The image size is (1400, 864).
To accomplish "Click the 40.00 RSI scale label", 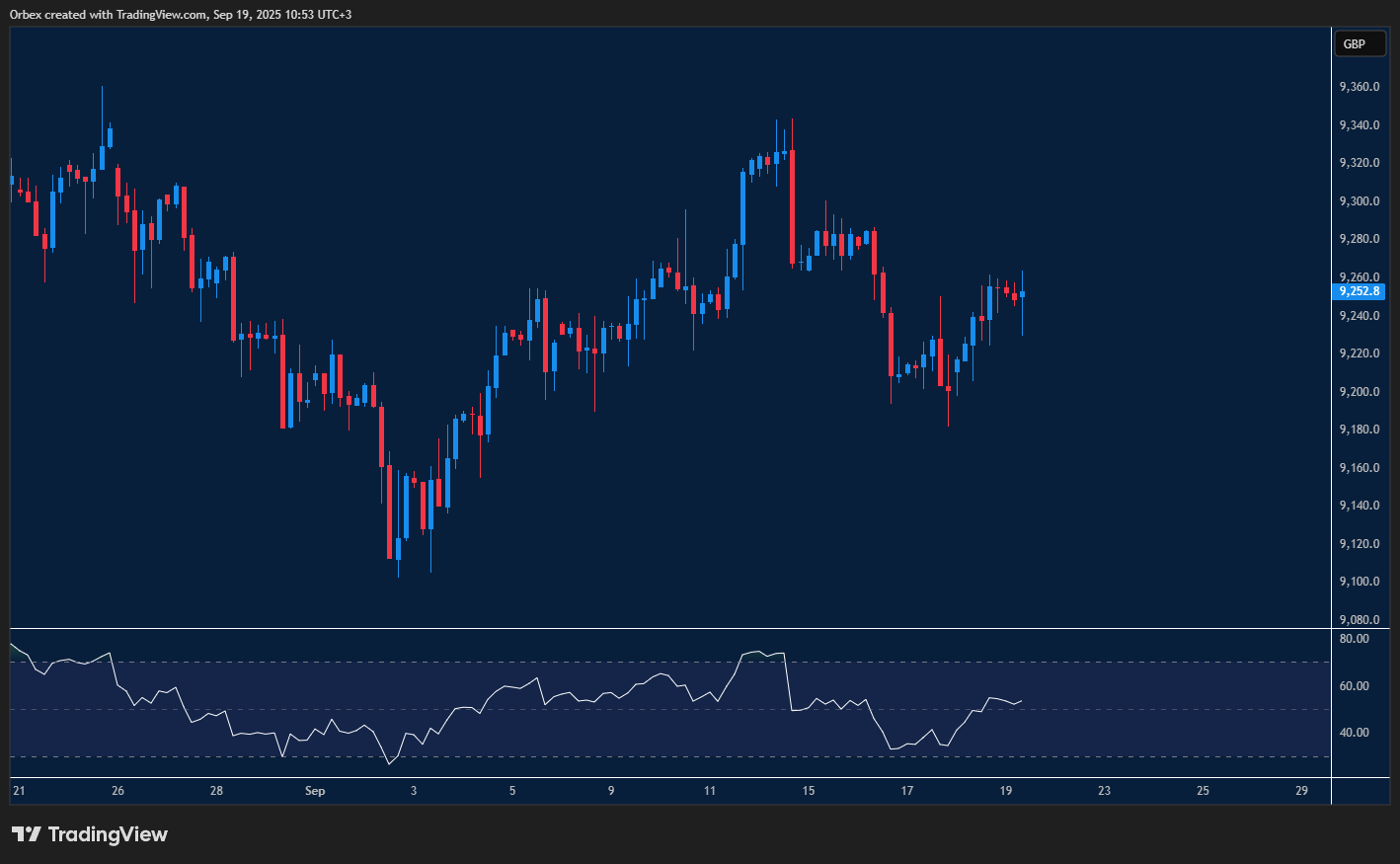I will click(1354, 733).
